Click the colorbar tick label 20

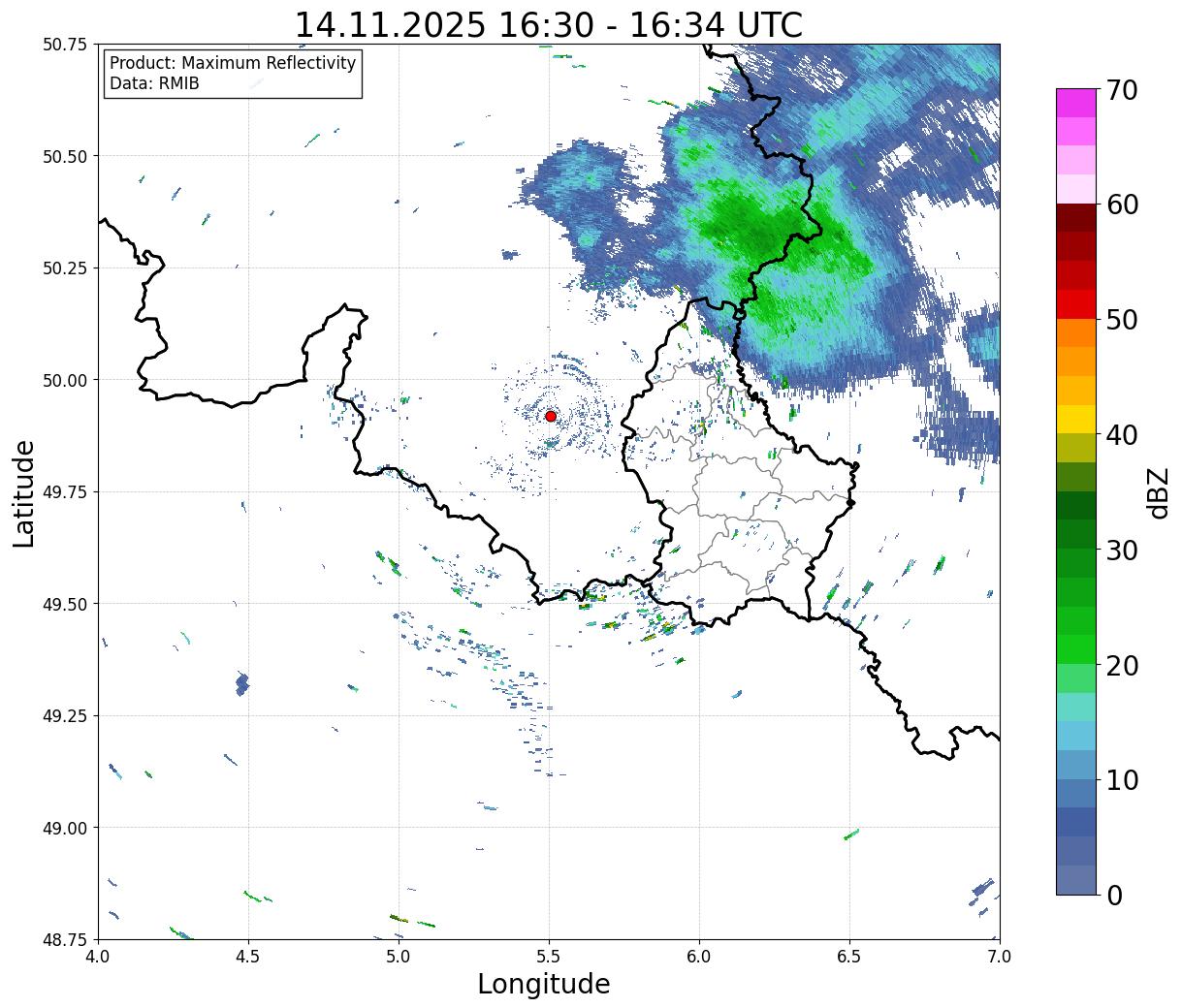click(1122, 666)
